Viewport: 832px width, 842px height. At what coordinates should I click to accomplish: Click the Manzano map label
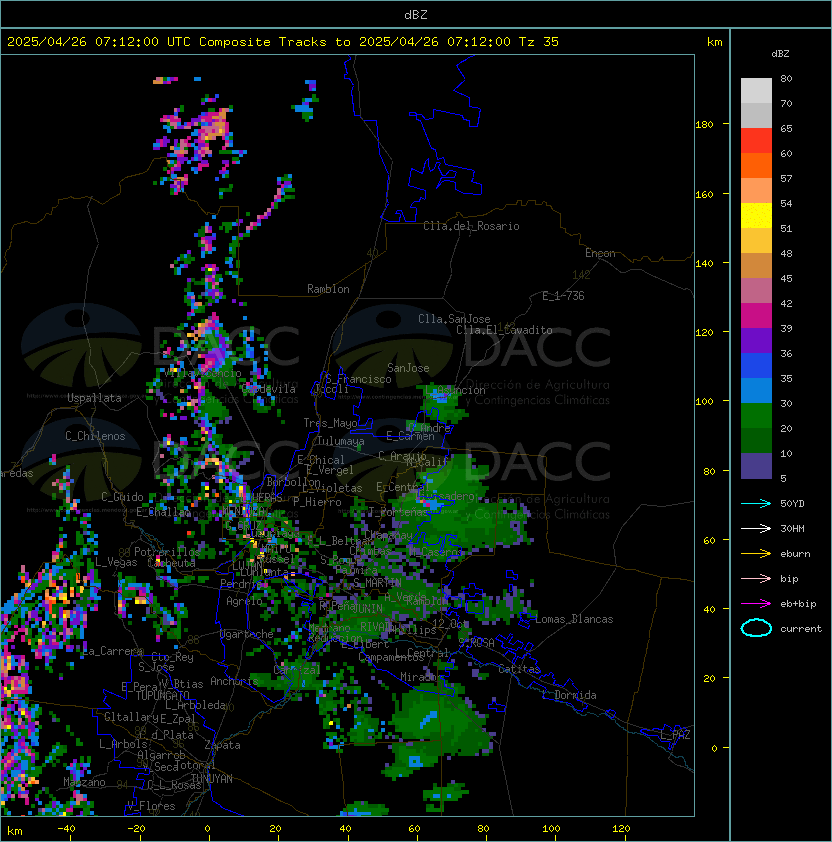click(x=84, y=782)
